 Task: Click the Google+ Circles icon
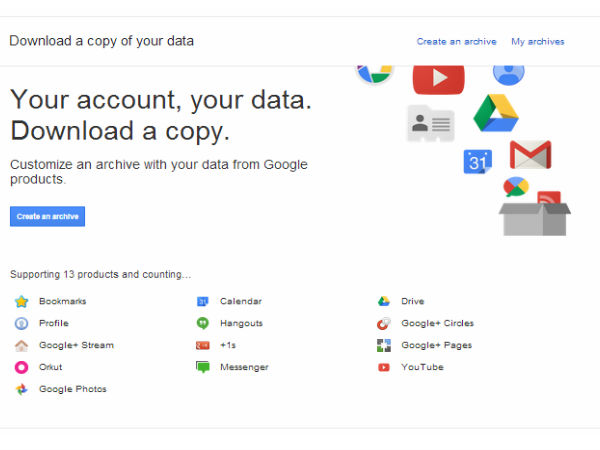[x=383, y=323]
